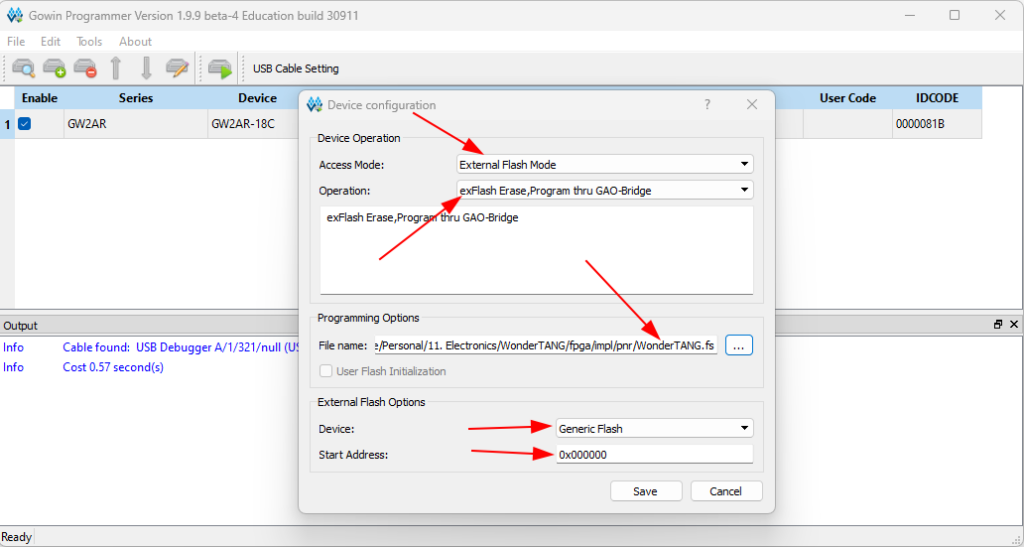Expand the Operation dropdown
The width and height of the screenshot is (1024, 547).
(x=604, y=190)
